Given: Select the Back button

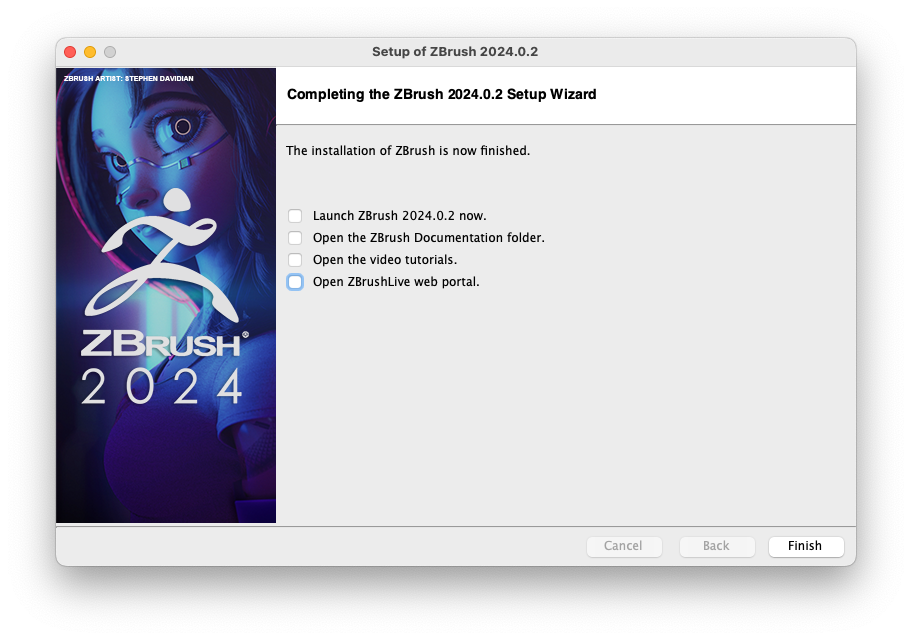Looking at the screenshot, I should [716, 546].
